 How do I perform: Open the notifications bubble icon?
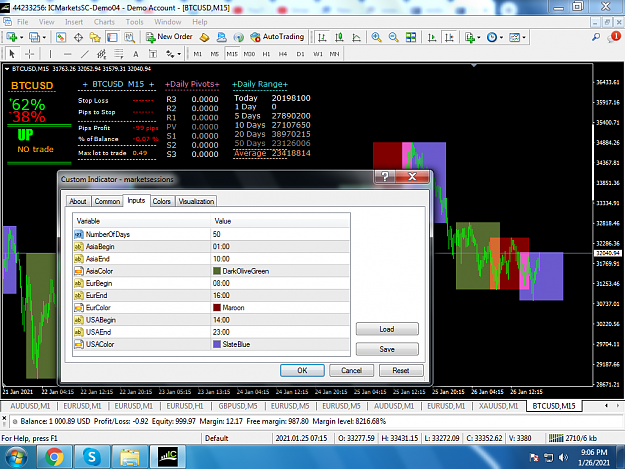(614, 37)
